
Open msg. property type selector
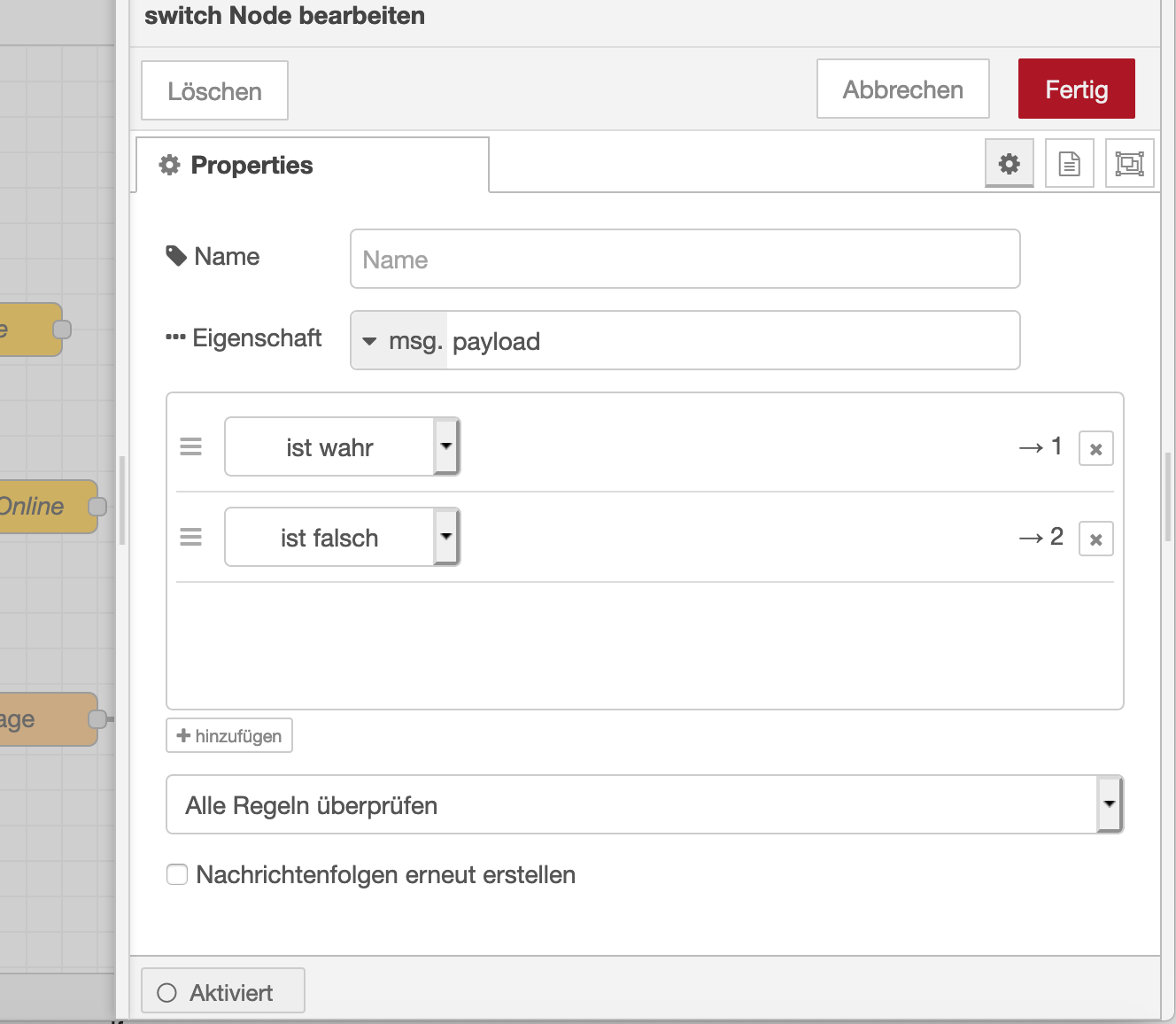tap(399, 341)
